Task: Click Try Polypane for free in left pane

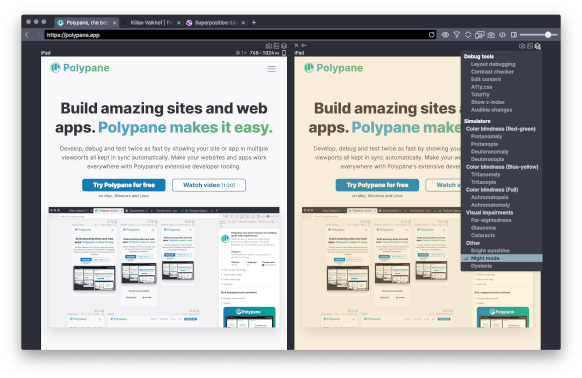Action: click(124, 185)
